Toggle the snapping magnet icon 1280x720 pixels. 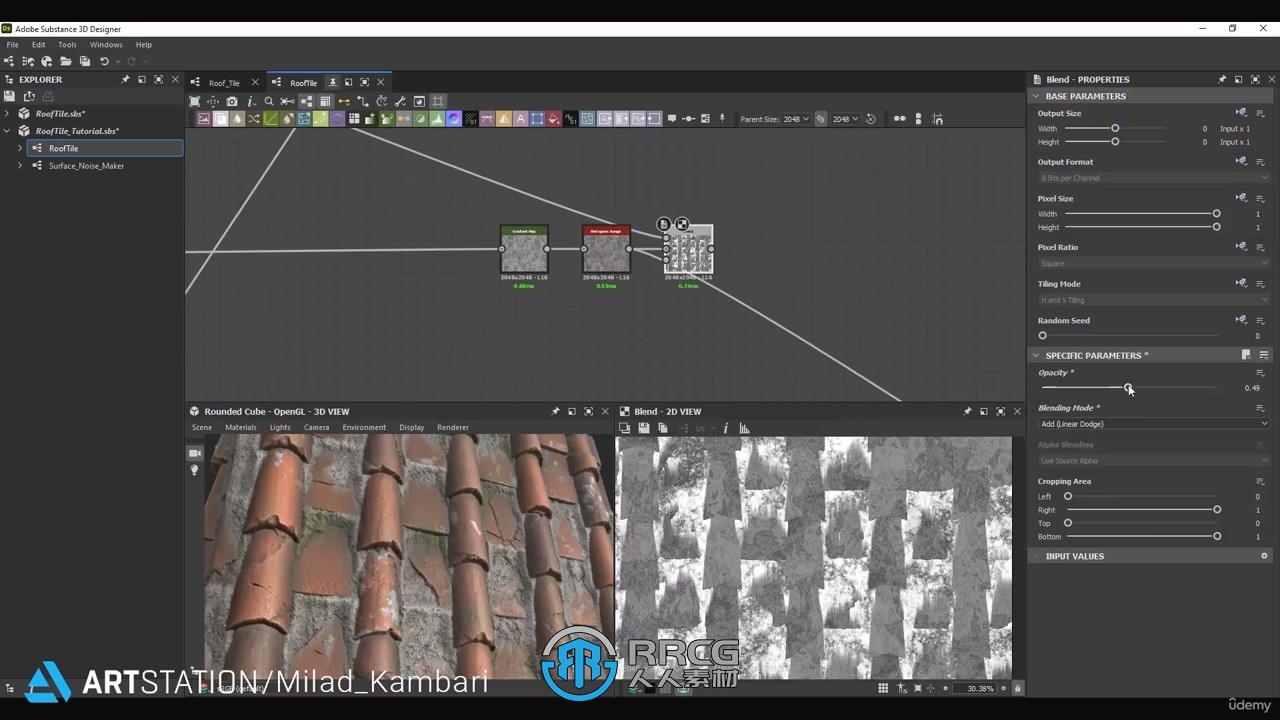pyautogui.click(x=937, y=118)
